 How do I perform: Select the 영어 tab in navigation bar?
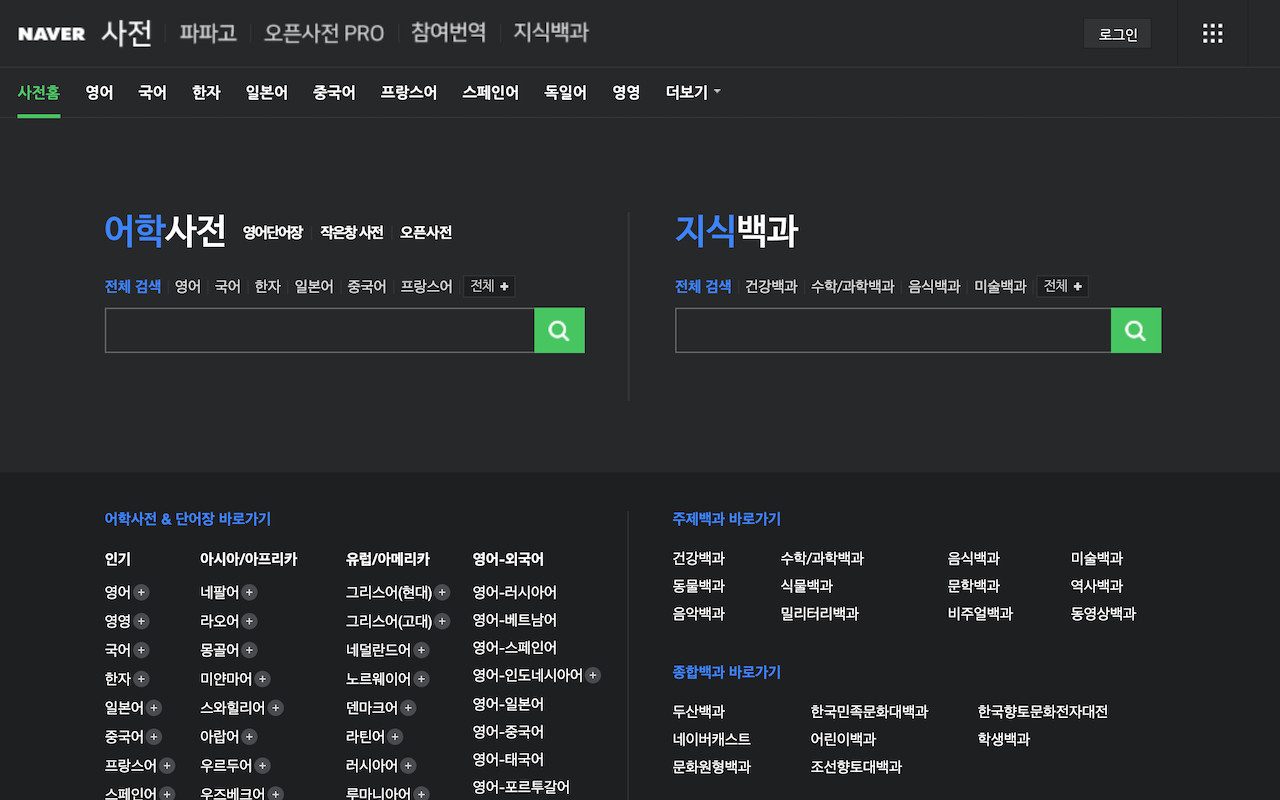coord(99,92)
